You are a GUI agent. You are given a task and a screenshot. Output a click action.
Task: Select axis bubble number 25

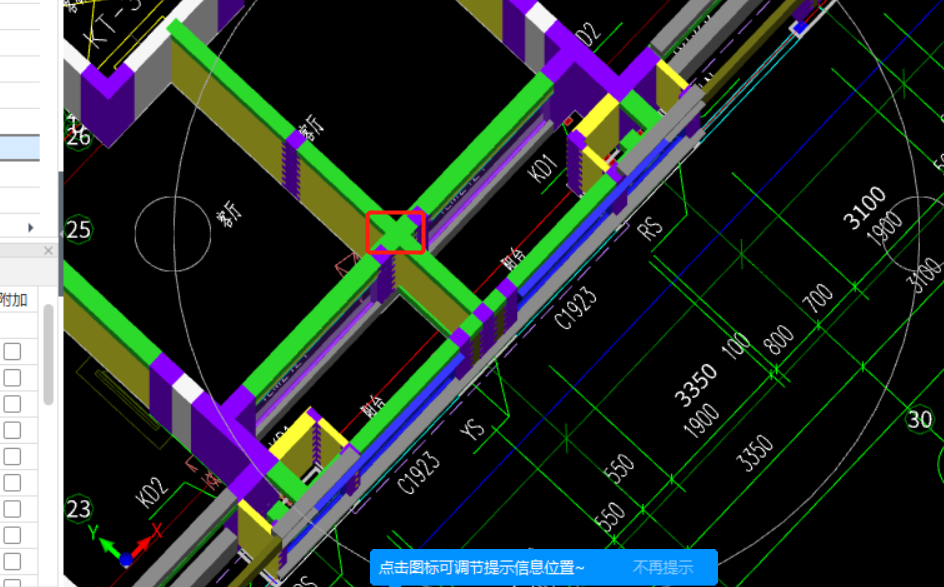click(78, 229)
